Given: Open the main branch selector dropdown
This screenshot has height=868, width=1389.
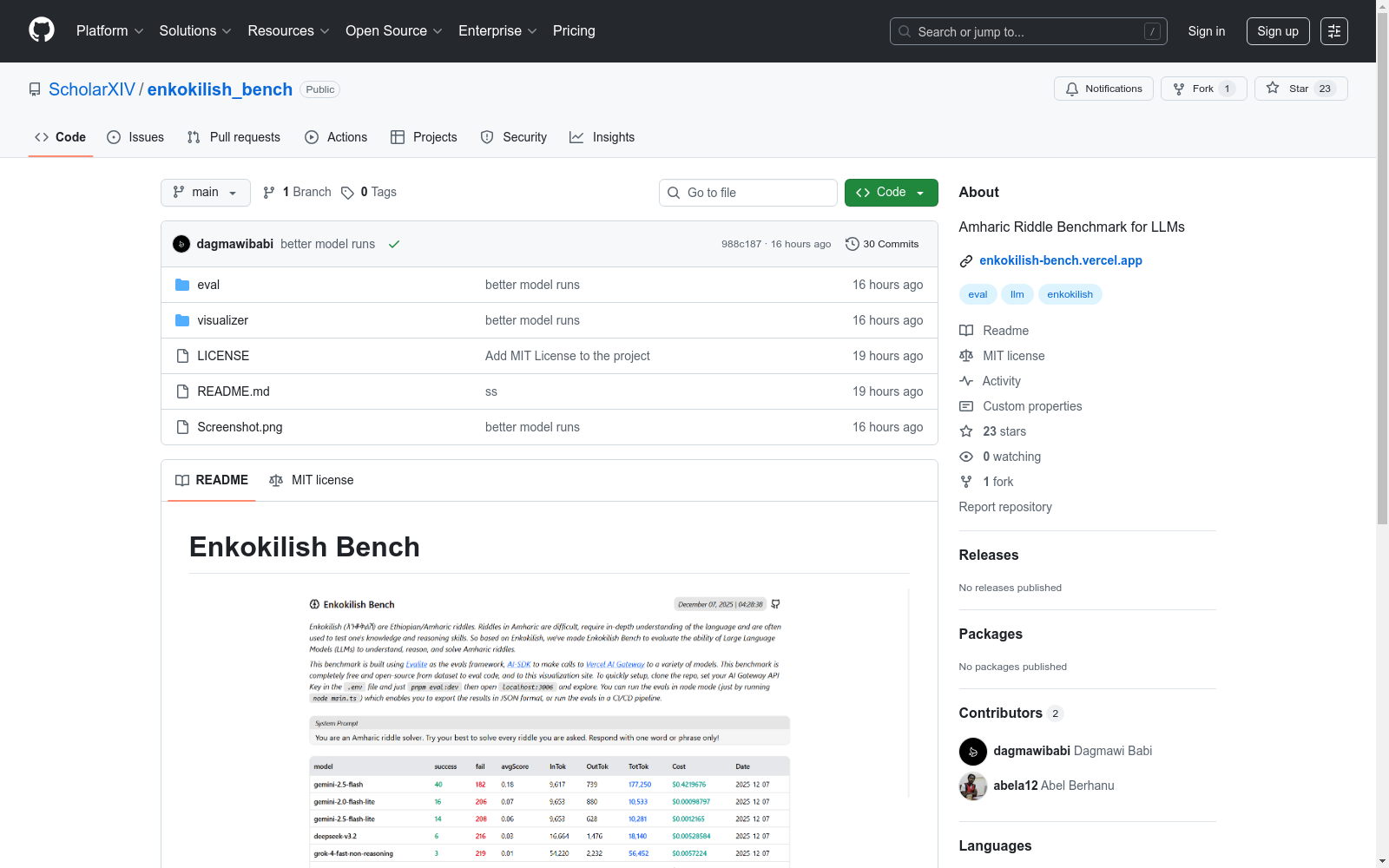Looking at the screenshot, I should coord(206,193).
